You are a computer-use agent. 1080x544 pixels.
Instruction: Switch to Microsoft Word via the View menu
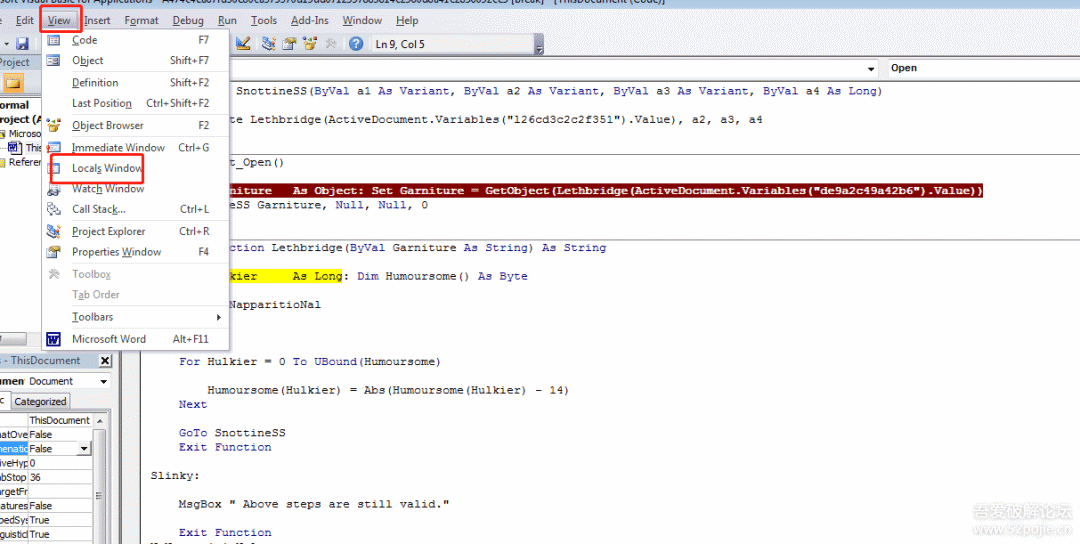(x=136, y=339)
